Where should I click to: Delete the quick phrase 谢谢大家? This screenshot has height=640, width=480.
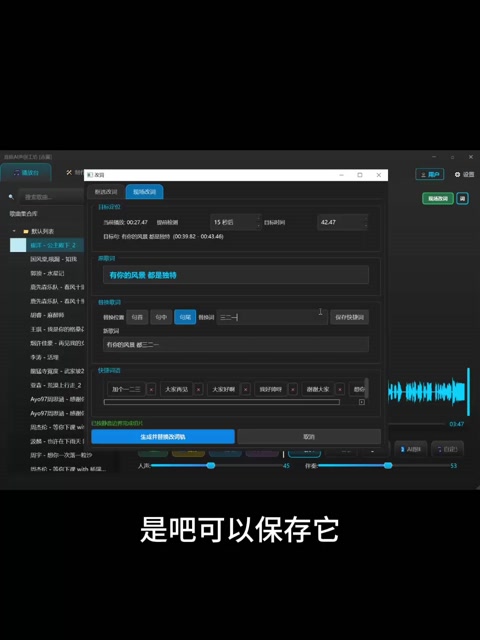340,389
